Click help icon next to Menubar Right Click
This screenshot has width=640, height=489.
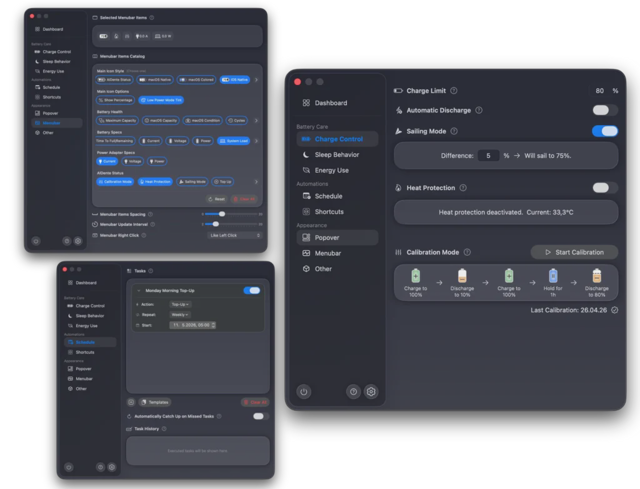[144, 235]
